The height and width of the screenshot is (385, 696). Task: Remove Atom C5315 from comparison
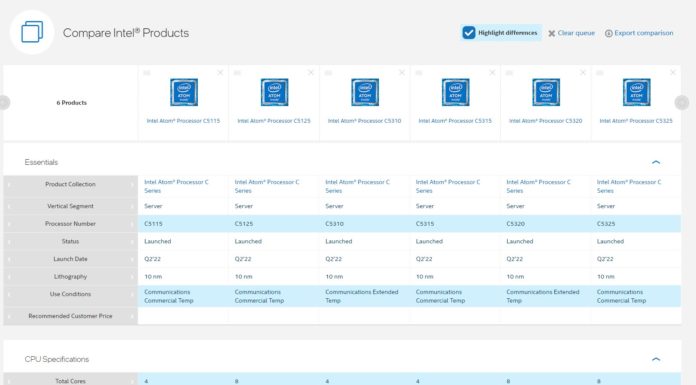(492, 72)
